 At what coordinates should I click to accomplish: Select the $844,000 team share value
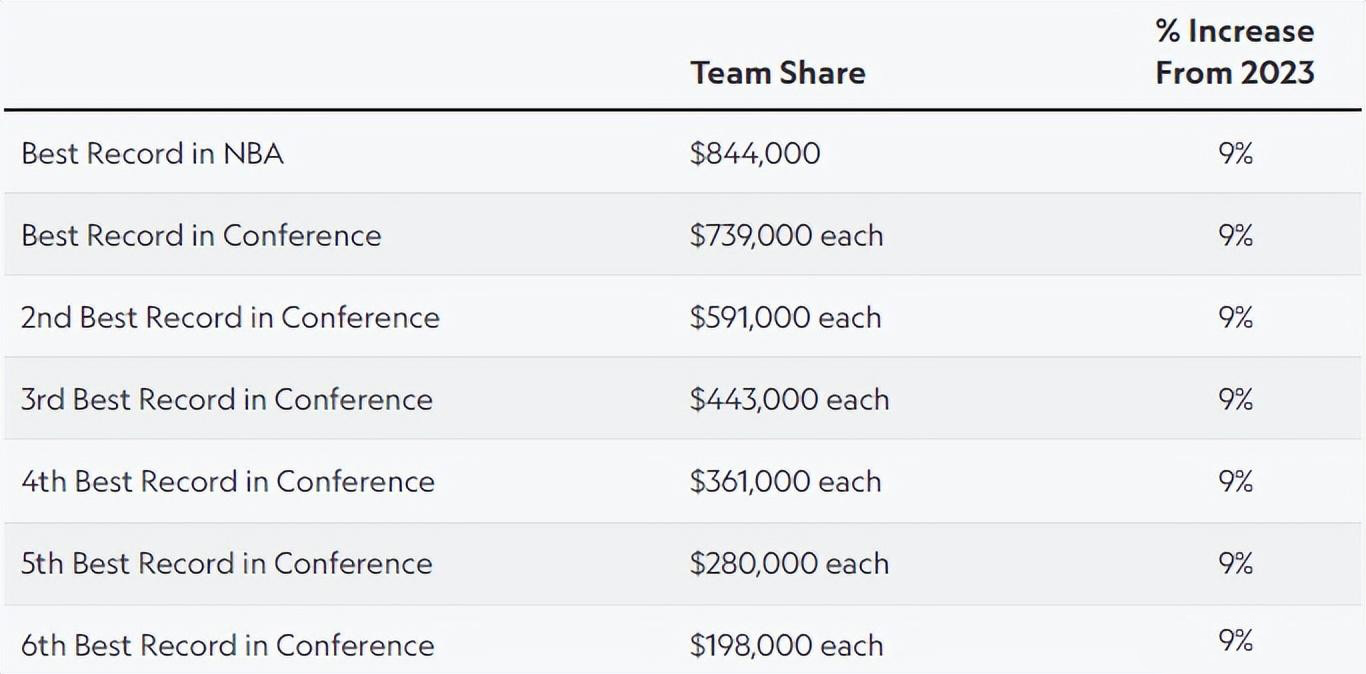pyautogui.click(x=755, y=153)
